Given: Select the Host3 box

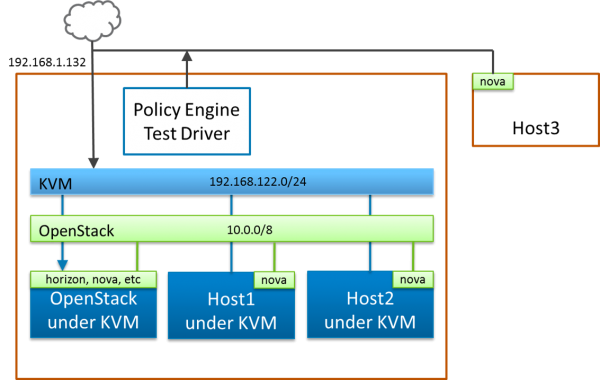Looking at the screenshot, I should click(x=536, y=110).
